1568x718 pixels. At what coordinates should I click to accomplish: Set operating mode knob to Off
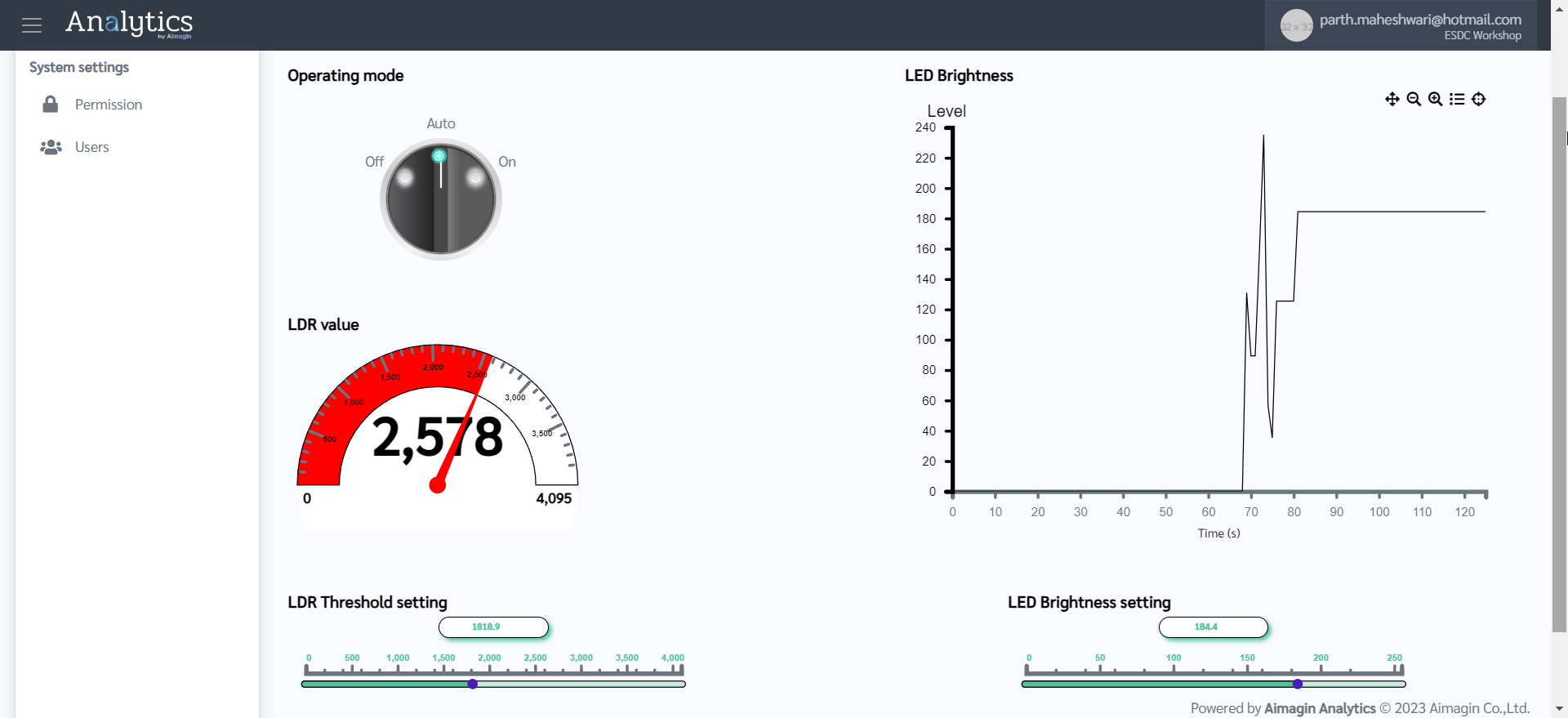coord(374,162)
